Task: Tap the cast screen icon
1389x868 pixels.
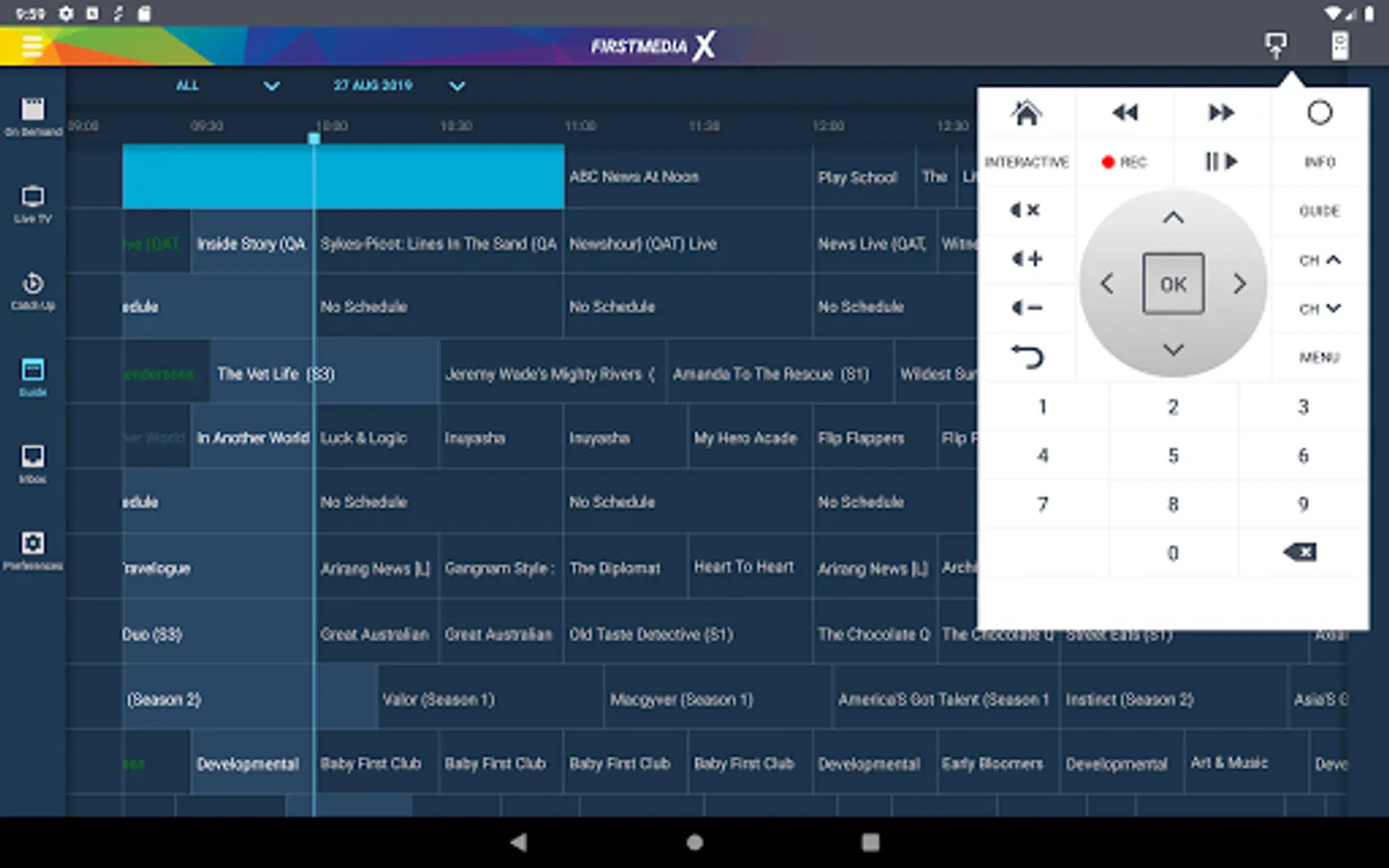Action: (1275, 44)
